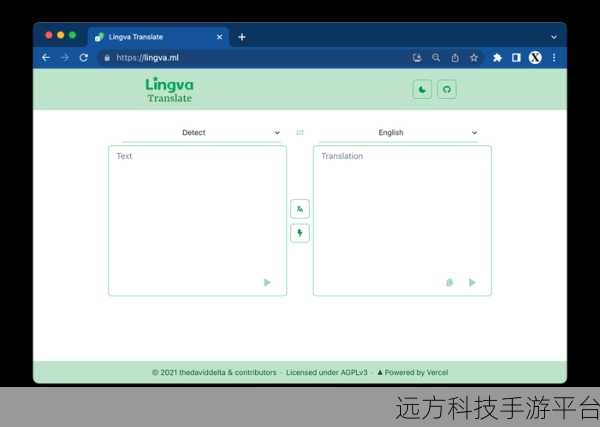This screenshot has width=600, height=427.
Task: Swap source and target languages
Action: pyautogui.click(x=300, y=133)
